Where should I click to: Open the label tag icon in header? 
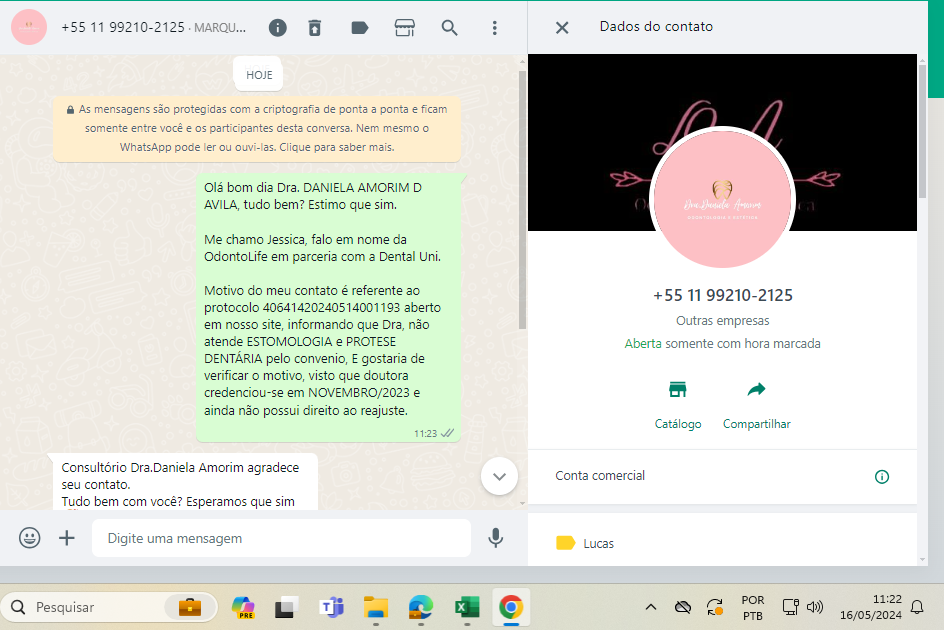tap(360, 28)
